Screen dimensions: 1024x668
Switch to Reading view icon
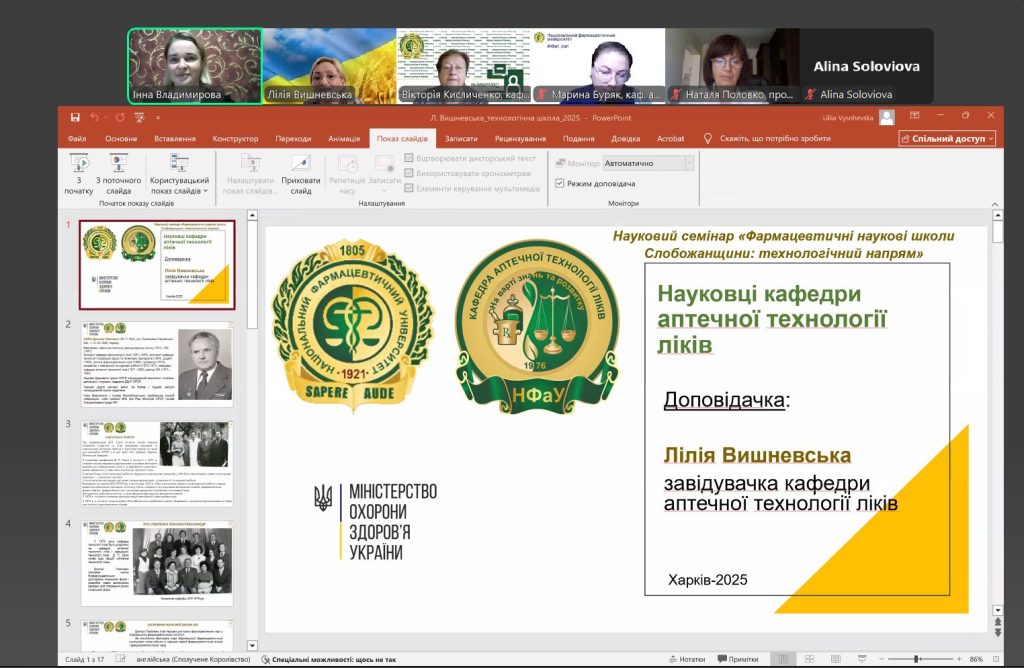tap(835, 660)
